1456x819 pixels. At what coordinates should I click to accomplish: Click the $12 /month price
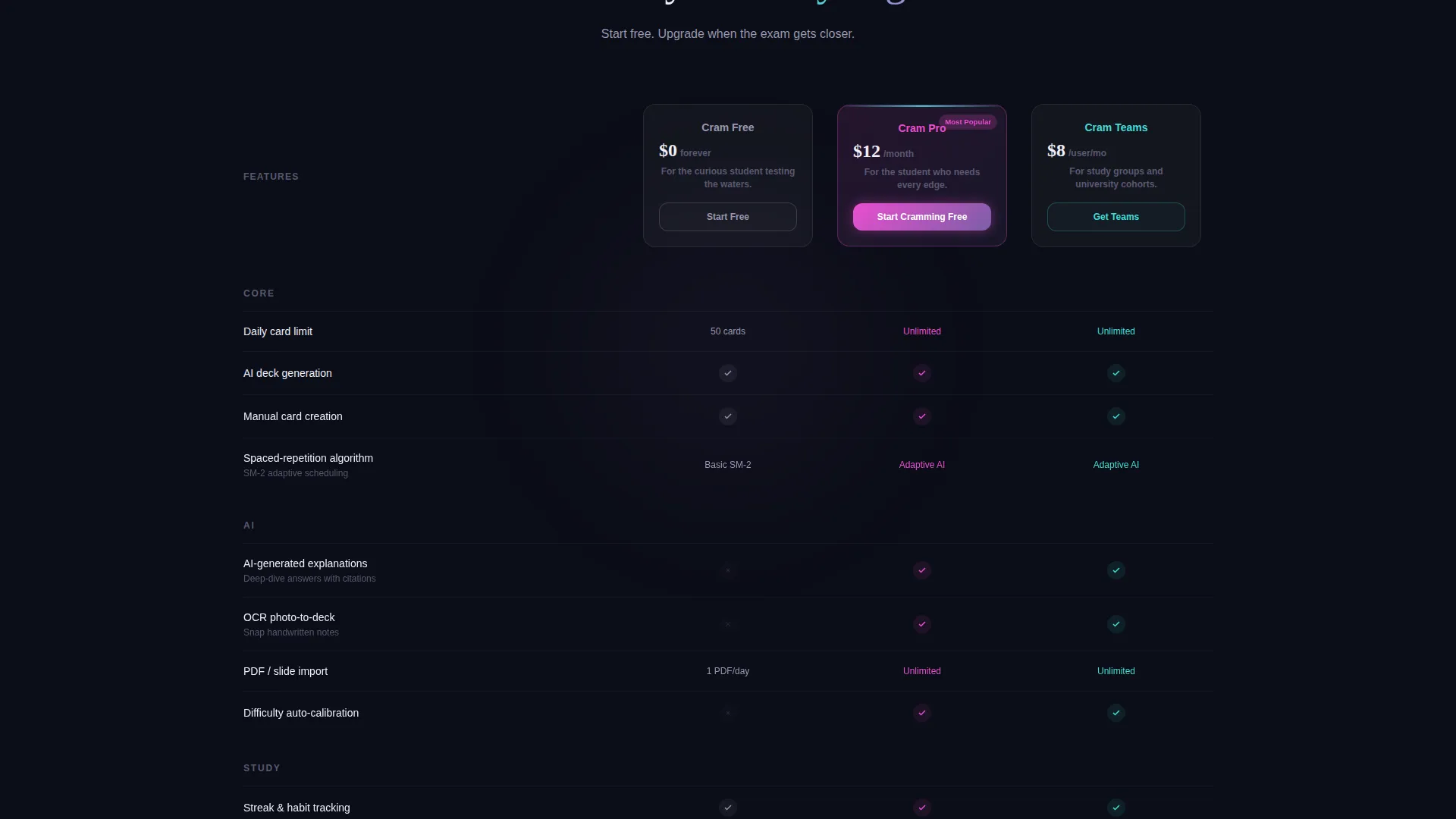pos(883,152)
